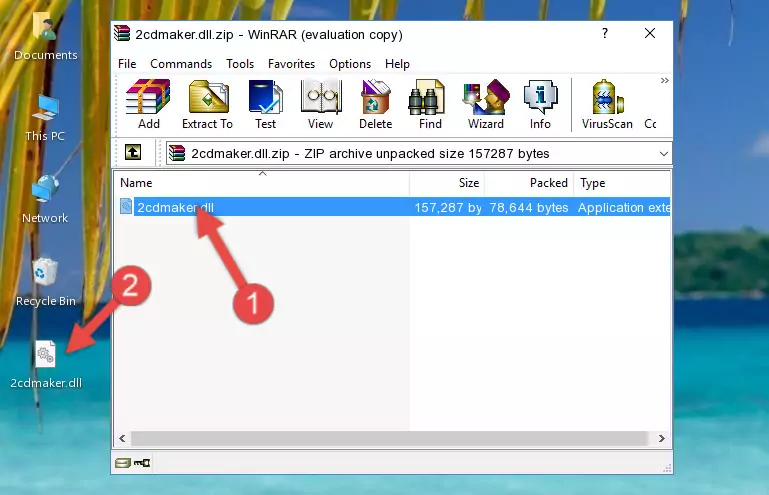This screenshot has width=769, height=495.
Task: Expand hidden toolbar buttons chevron
Action: point(665,80)
